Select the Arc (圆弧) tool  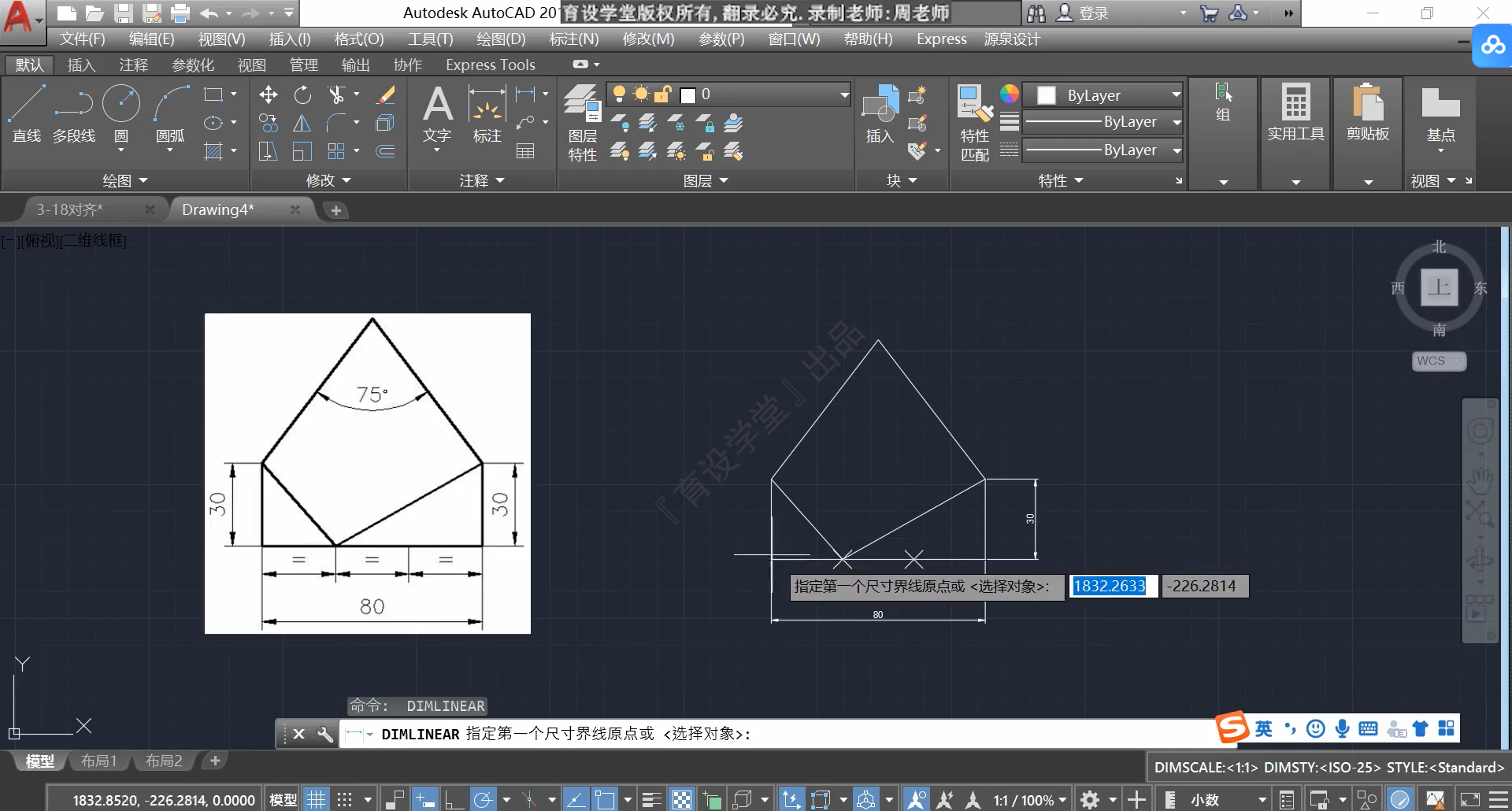click(170, 114)
